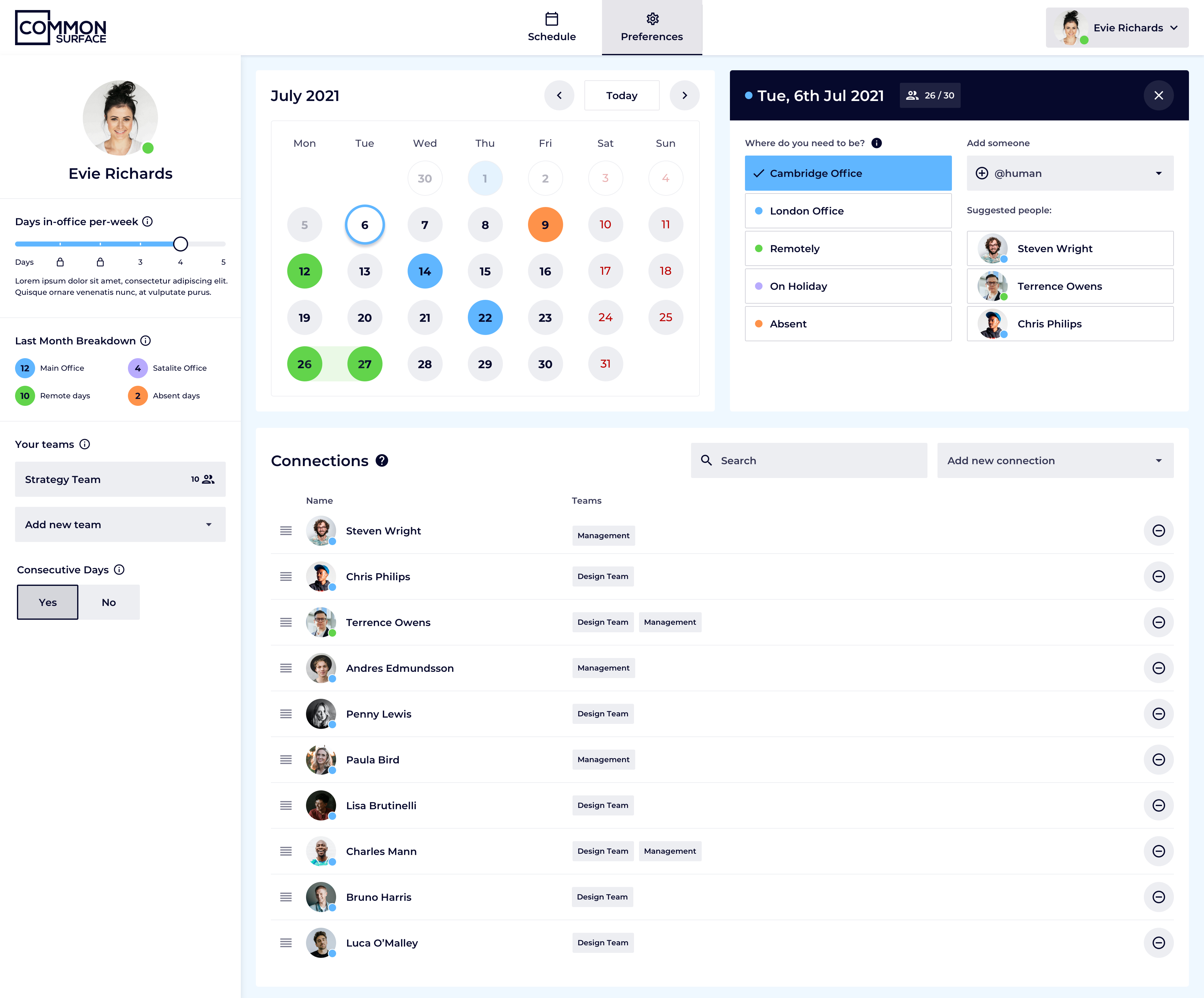Click info icon beside Where do you need to be

point(876,143)
